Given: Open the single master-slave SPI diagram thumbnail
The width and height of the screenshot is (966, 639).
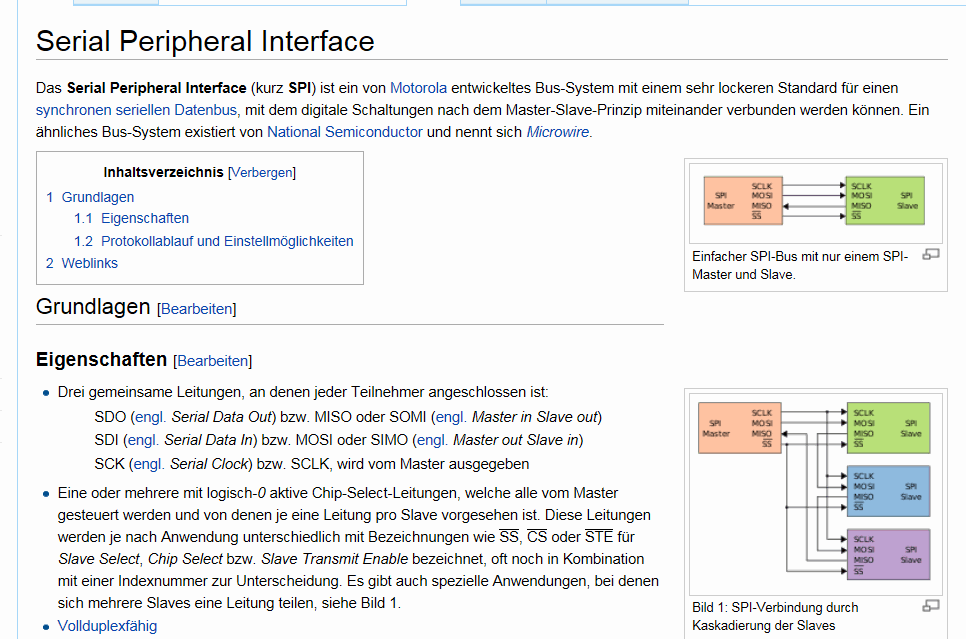Looking at the screenshot, I should click(816, 203).
